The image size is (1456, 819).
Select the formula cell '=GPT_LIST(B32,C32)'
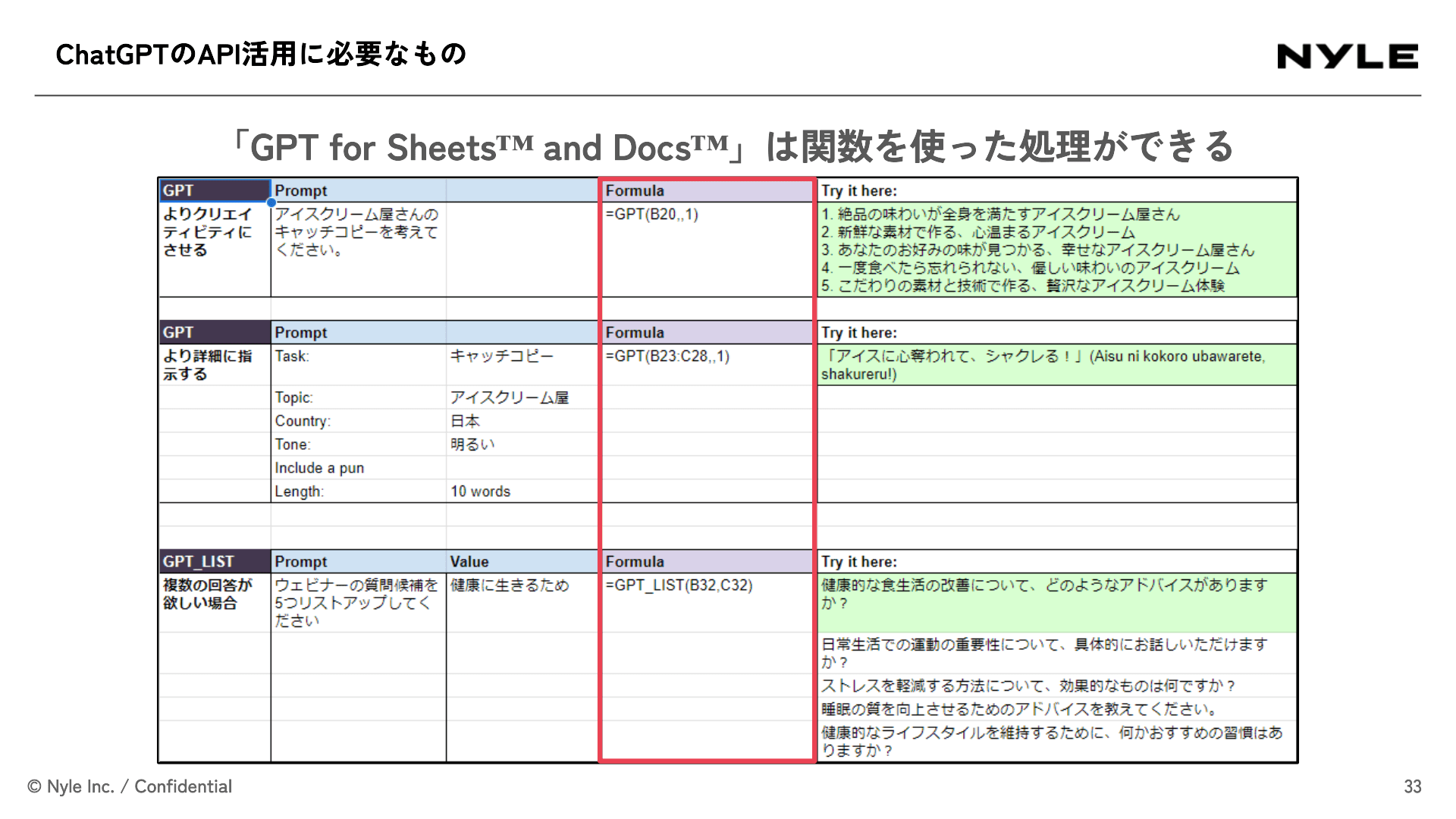click(x=707, y=603)
